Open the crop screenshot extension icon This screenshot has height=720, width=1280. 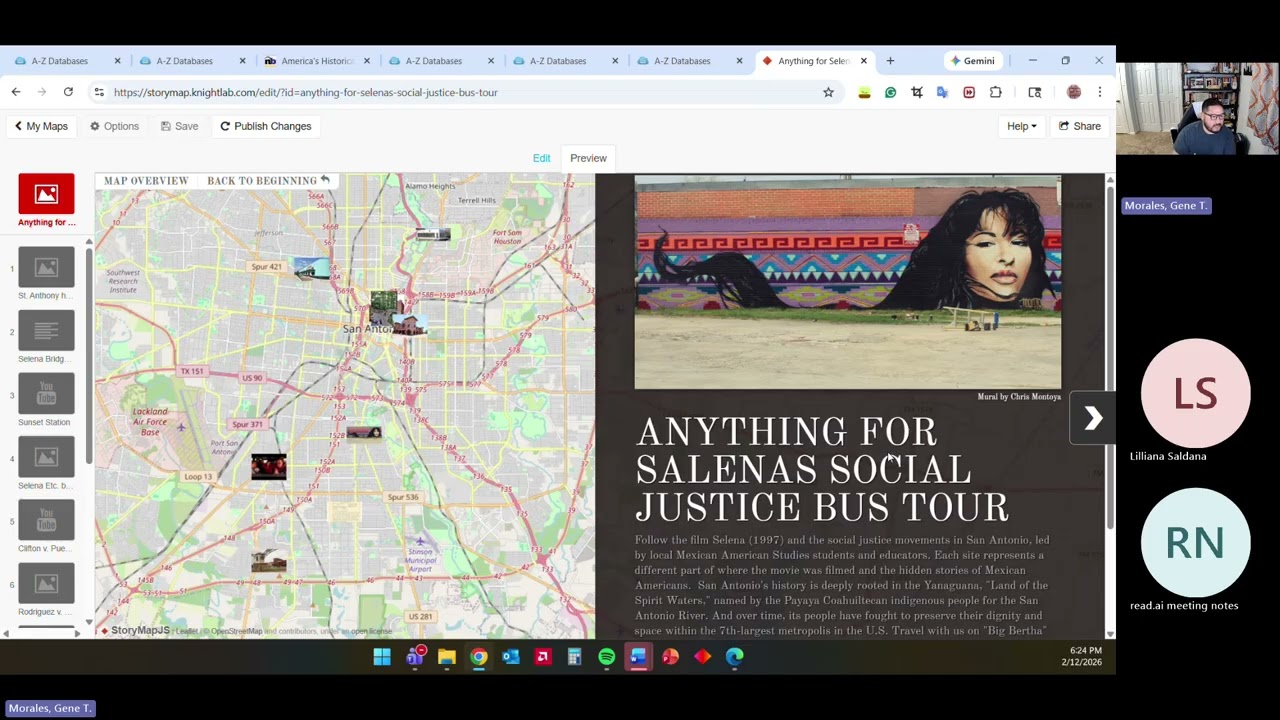(x=916, y=92)
